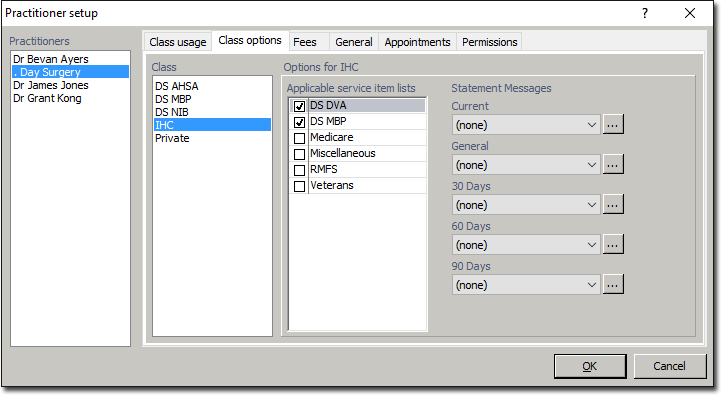Expand the 60 Days message dropdown
721x395 pixels.
pos(526,245)
